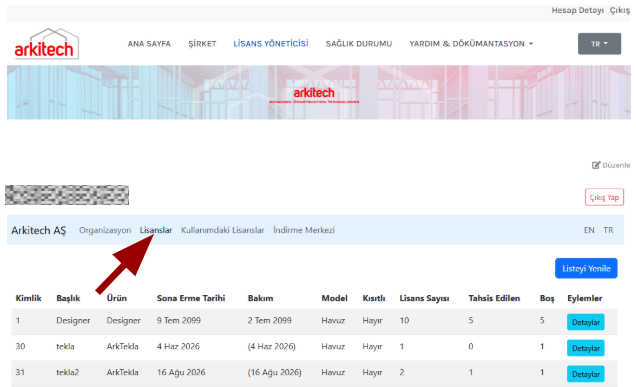Image resolution: width=636 pixels, height=387 pixels.
Task: Click the Kısıtlı column header
Action: click(x=374, y=298)
